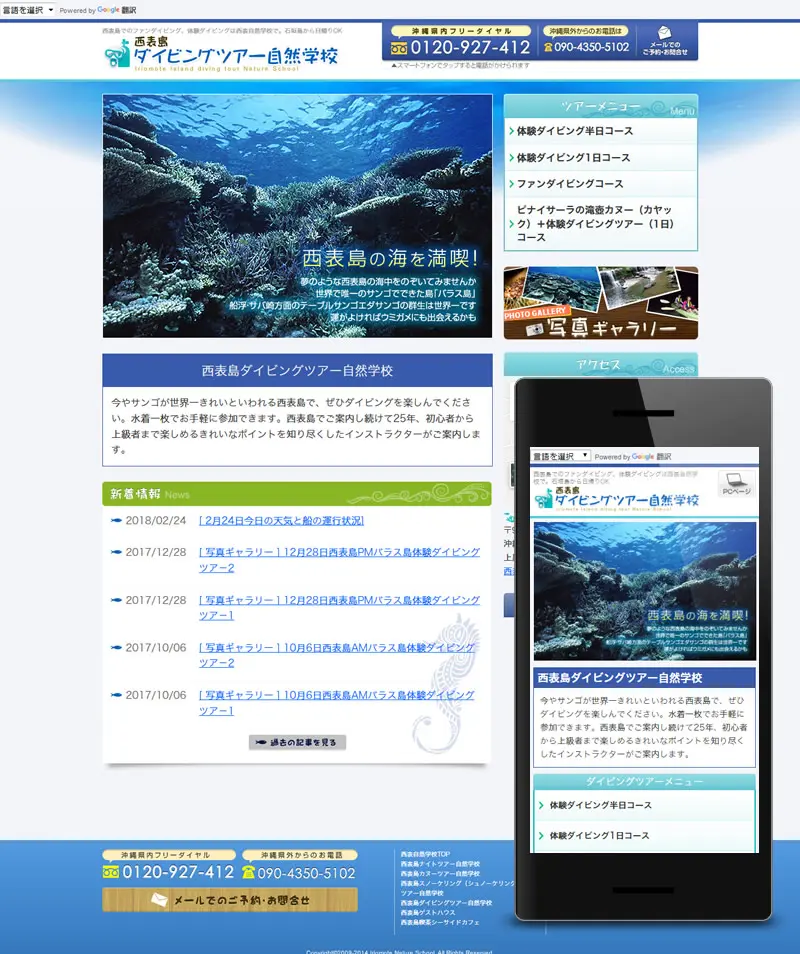Open the 2月24日今日の天気と船の運行状況 news link
Image resolution: width=800 pixels, height=954 pixels.
point(281,521)
